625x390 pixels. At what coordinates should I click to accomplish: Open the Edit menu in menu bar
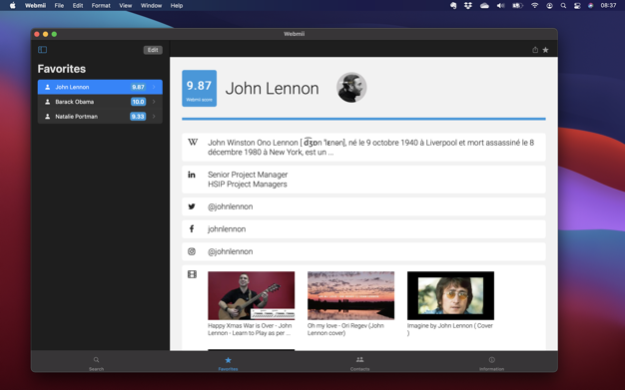coord(78,6)
